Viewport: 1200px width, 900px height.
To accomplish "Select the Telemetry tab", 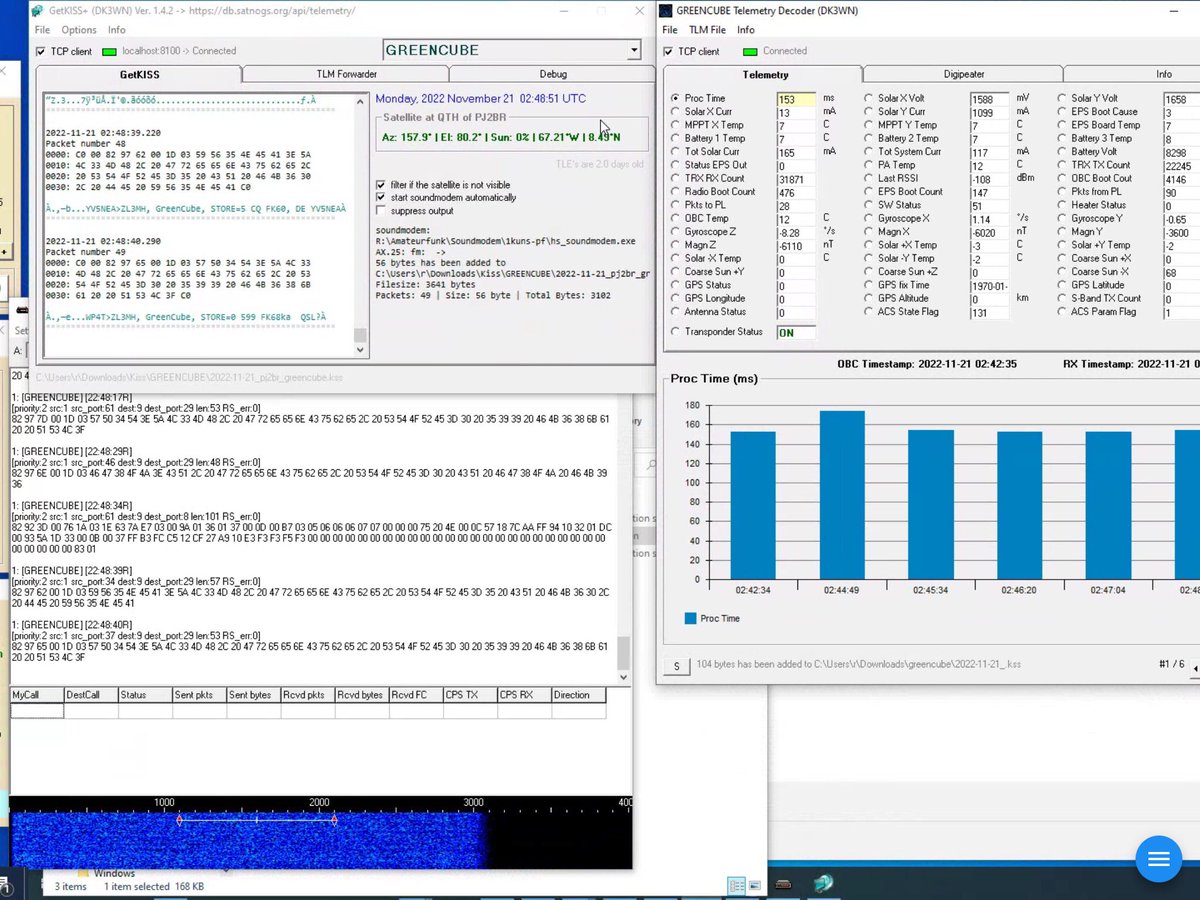I will [x=765, y=74].
